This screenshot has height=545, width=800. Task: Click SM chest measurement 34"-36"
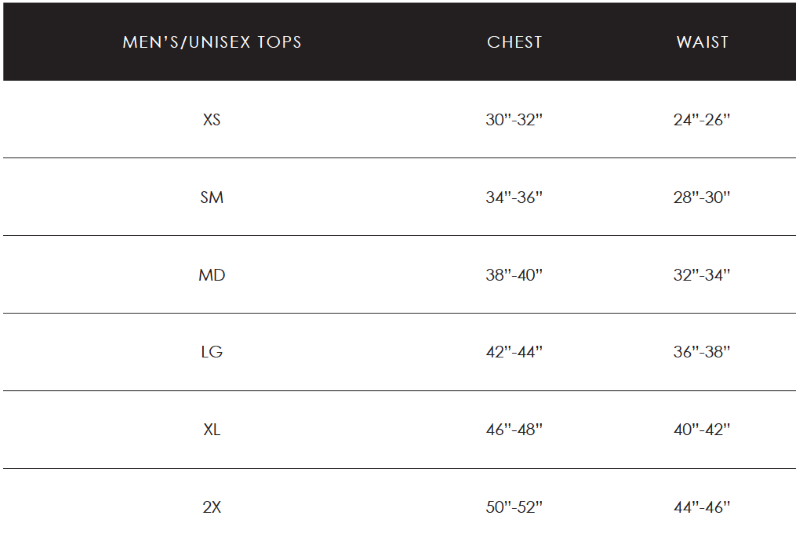(x=514, y=197)
